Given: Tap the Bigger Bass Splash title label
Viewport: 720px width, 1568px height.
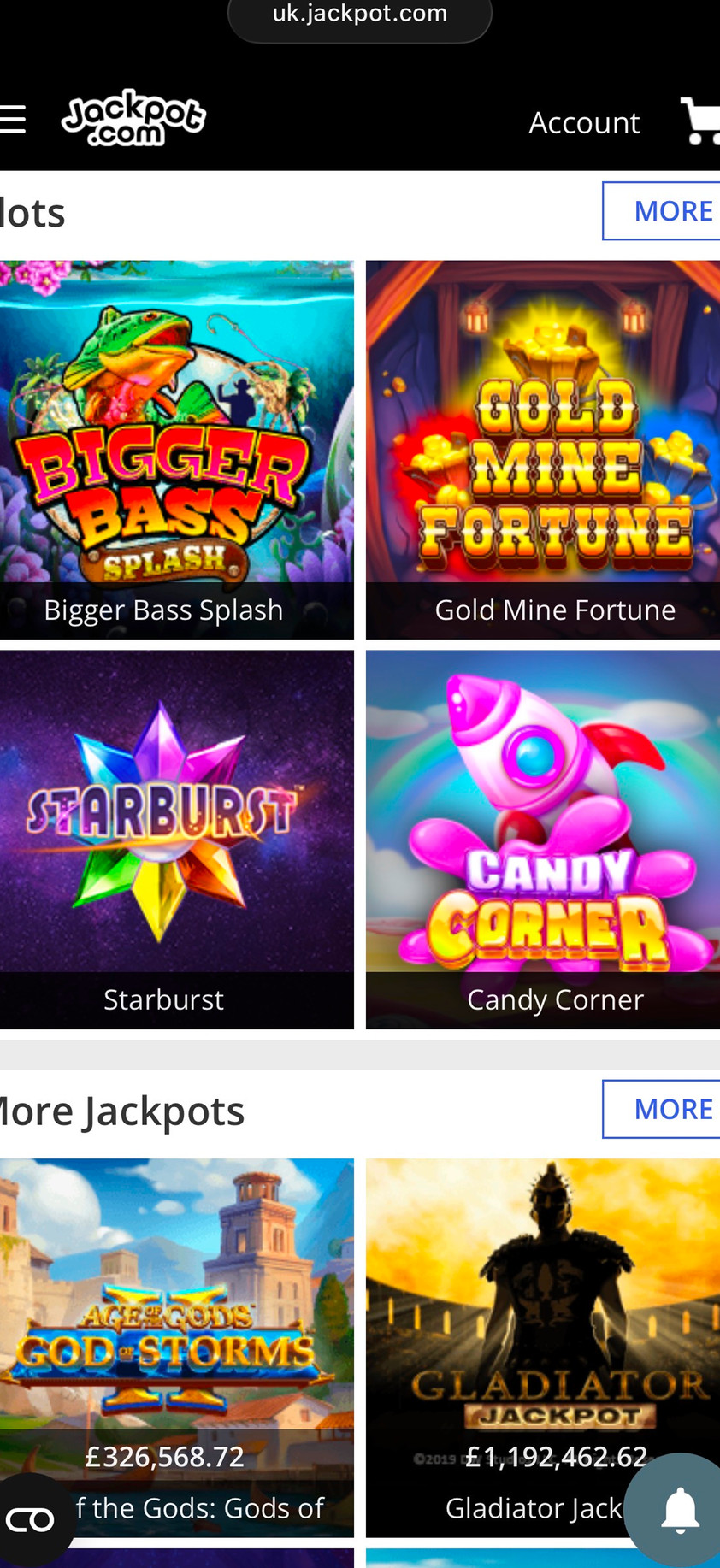Looking at the screenshot, I should tap(163, 610).
